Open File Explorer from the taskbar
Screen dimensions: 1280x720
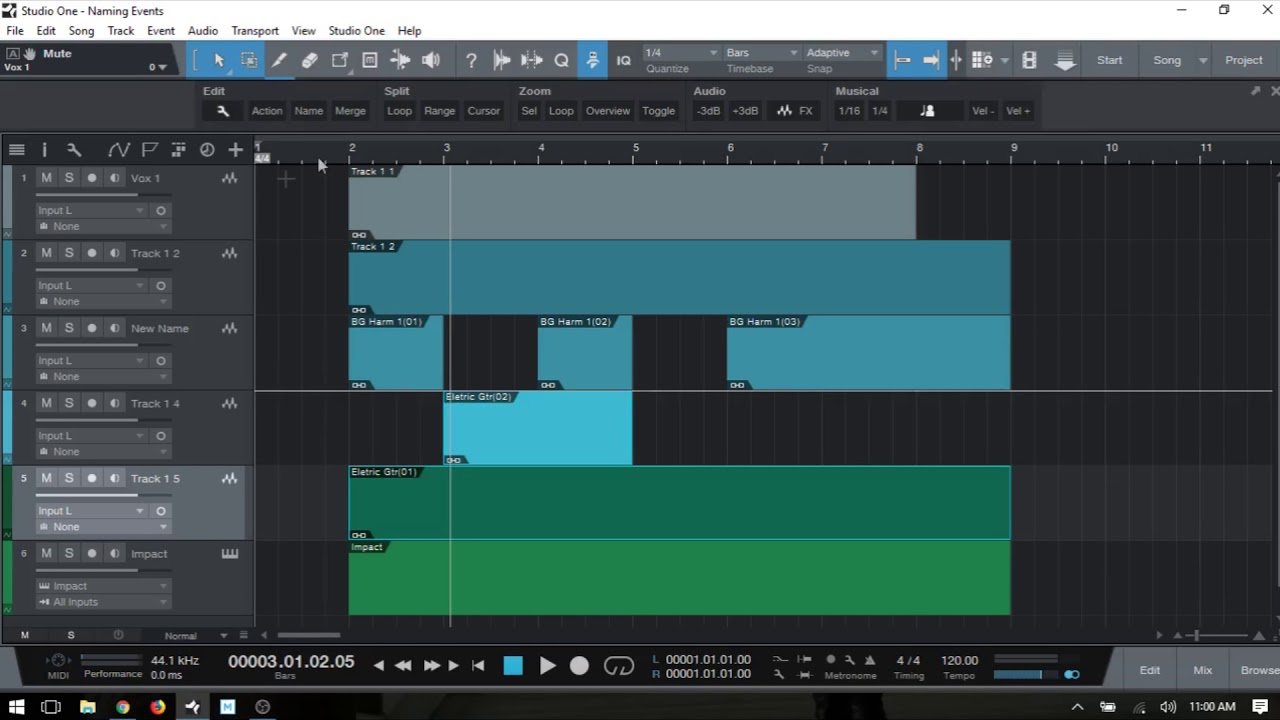point(87,707)
